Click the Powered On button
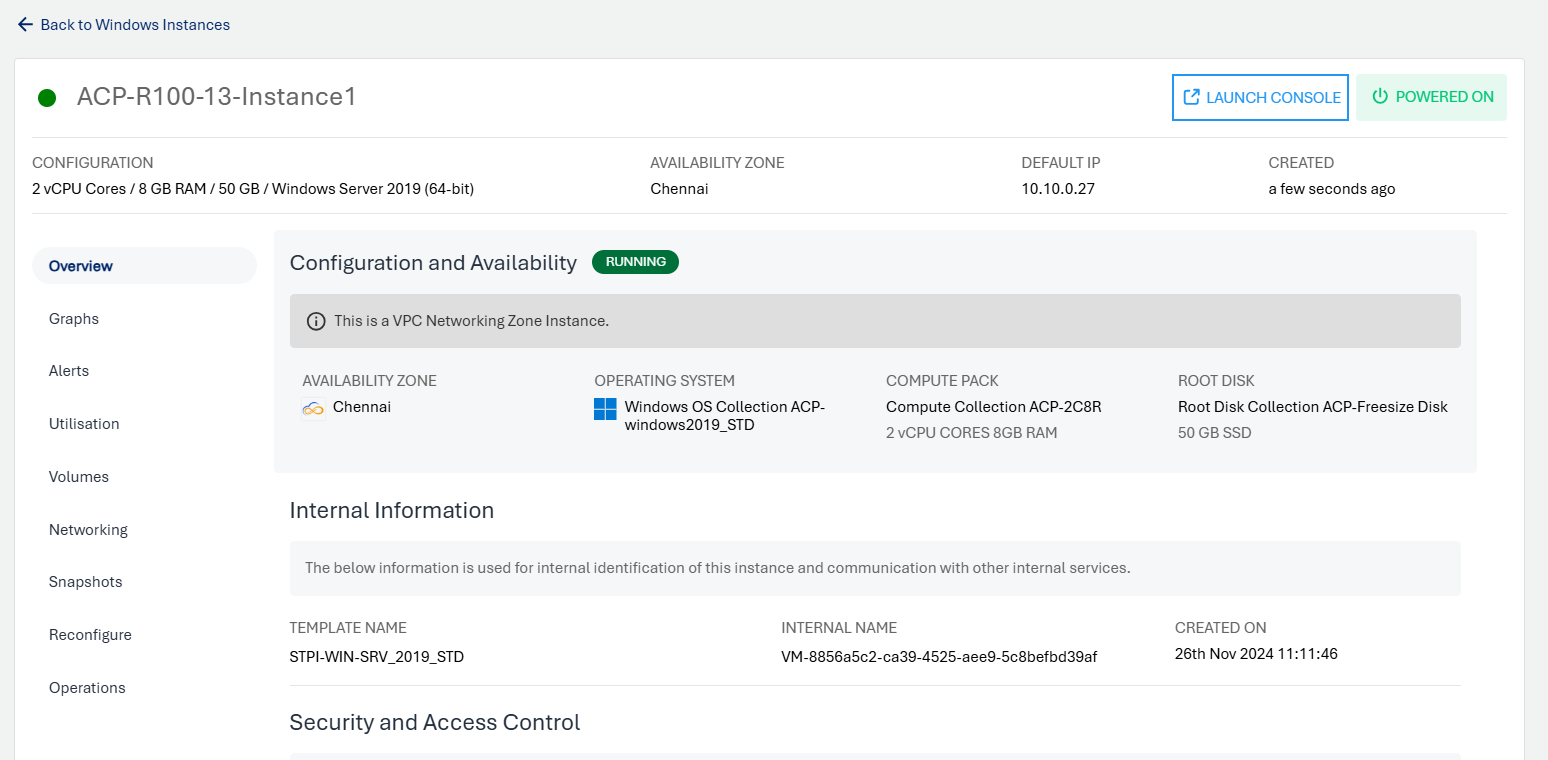The image size is (1548, 760). tap(1431, 97)
